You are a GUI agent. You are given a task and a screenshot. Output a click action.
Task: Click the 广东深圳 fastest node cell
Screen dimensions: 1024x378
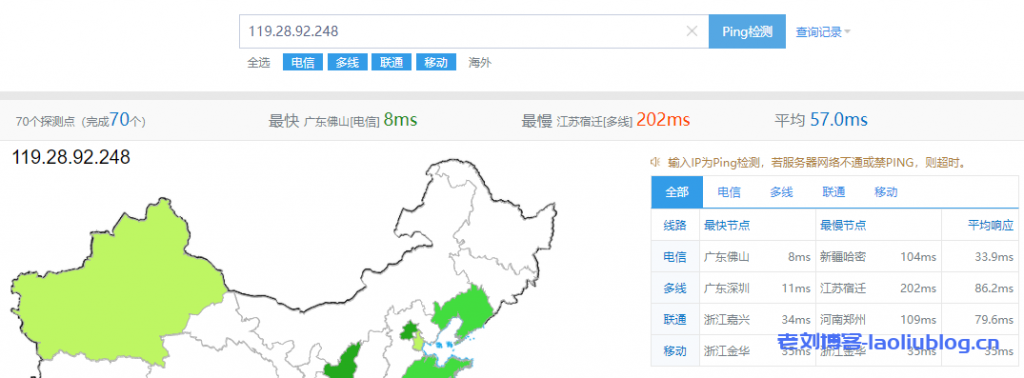pos(727,288)
